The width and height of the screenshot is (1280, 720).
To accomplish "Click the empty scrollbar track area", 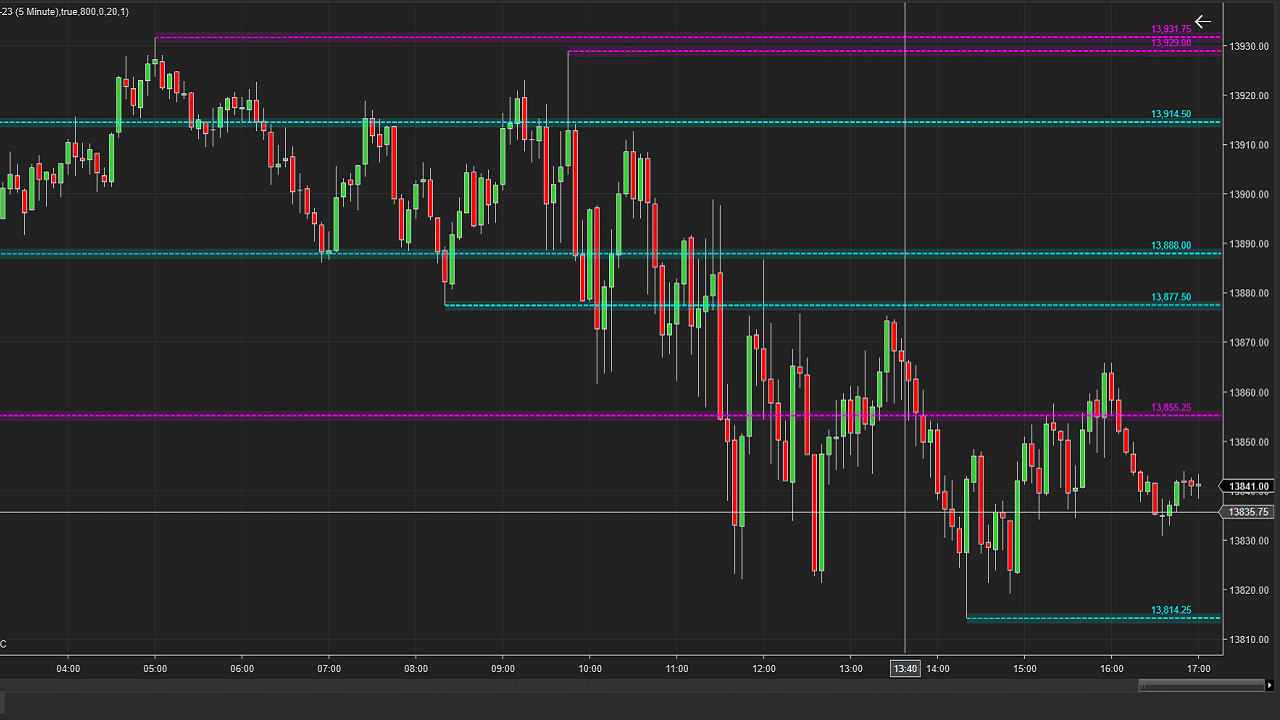I will tap(600, 686).
